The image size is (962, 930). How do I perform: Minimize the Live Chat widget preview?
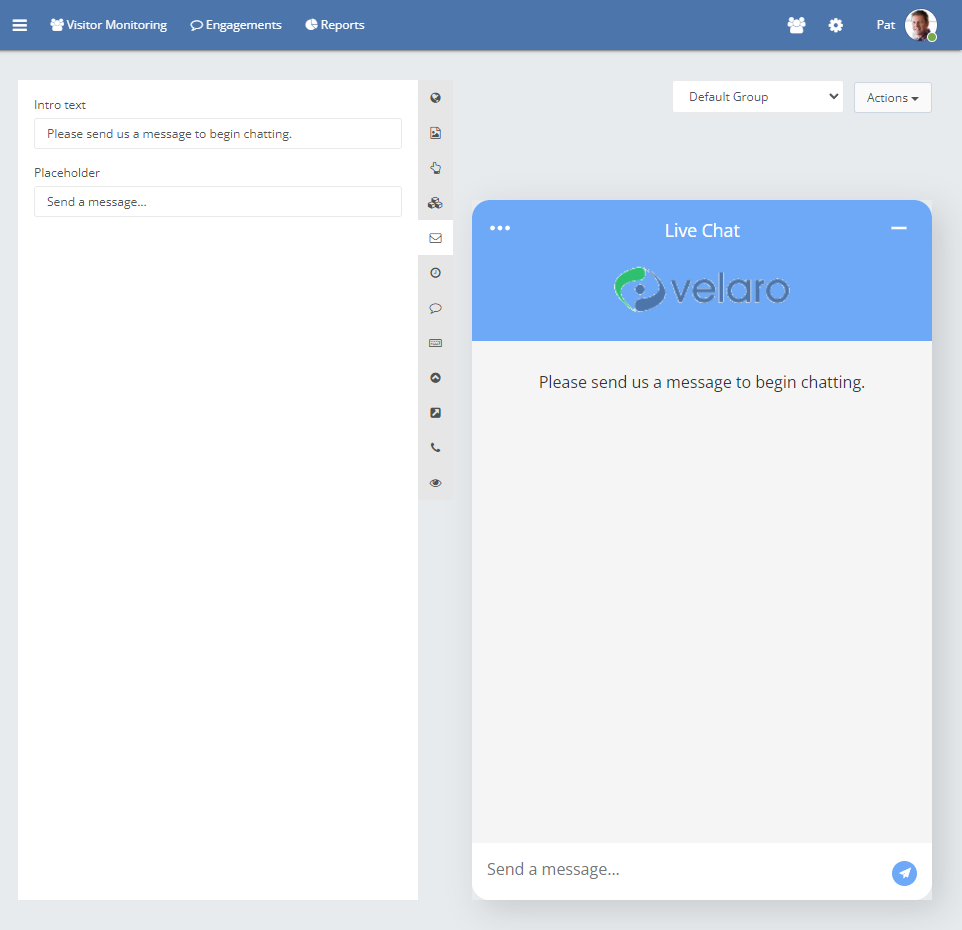tap(898, 228)
